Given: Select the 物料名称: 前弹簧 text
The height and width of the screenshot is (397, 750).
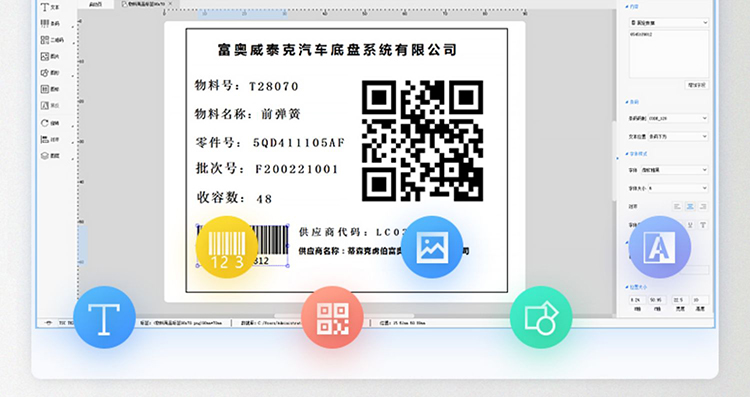Looking at the screenshot, I should tap(247, 114).
